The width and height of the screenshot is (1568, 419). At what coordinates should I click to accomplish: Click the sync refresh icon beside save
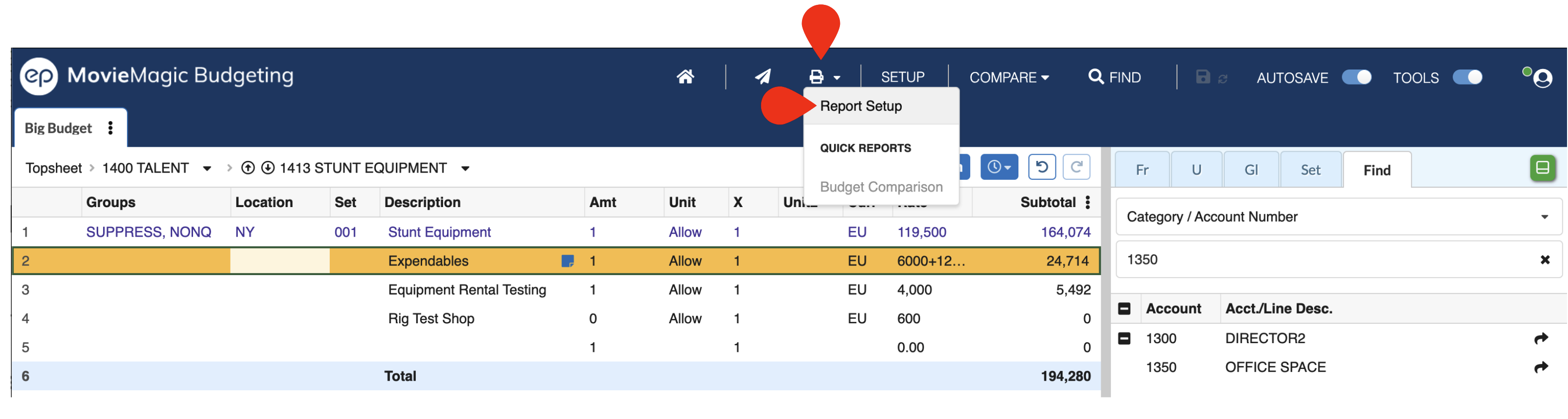(1222, 78)
